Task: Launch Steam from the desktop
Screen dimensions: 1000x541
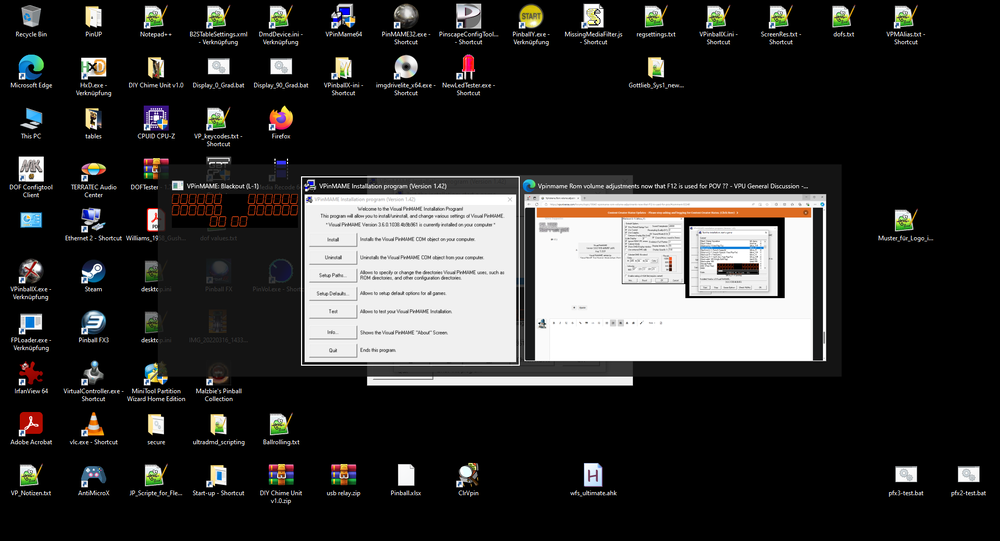Action: pos(93,272)
